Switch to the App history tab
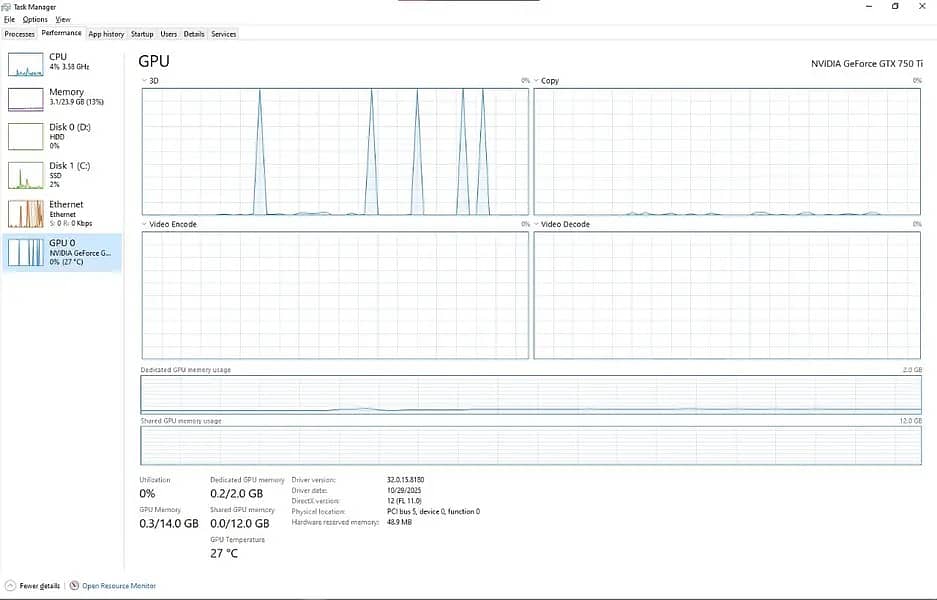This screenshot has height=600, width=937. tap(106, 34)
